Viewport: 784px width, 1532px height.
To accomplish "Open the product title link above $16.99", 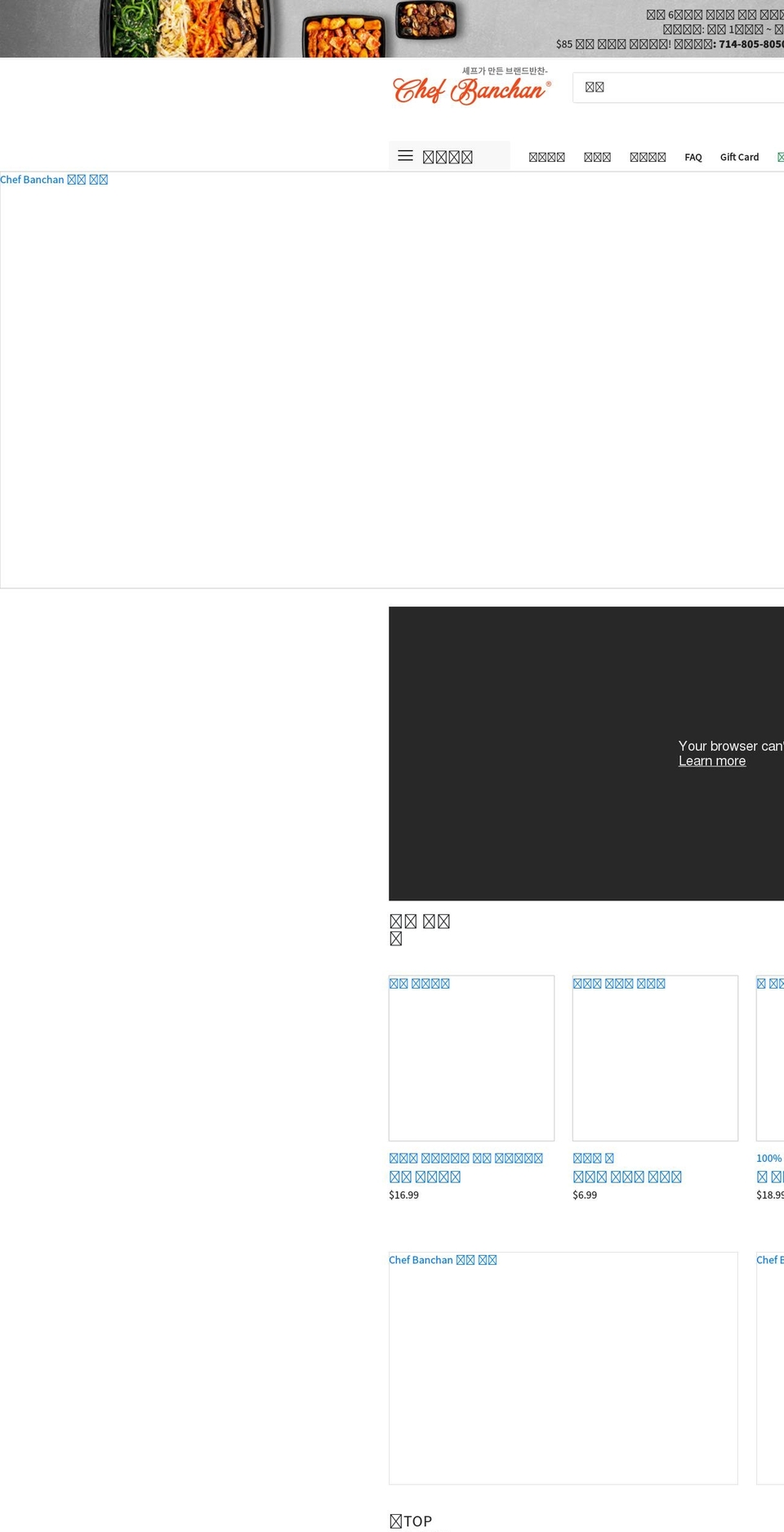I will click(x=425, y=1177).
